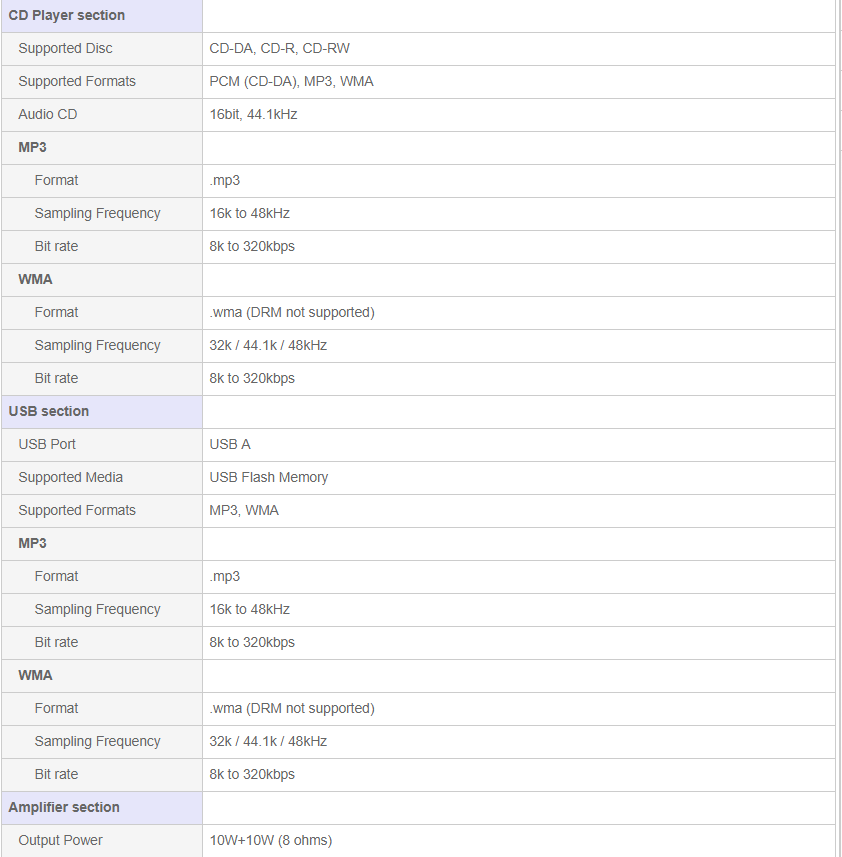Select the USB Port label

(x=47, y=444)
